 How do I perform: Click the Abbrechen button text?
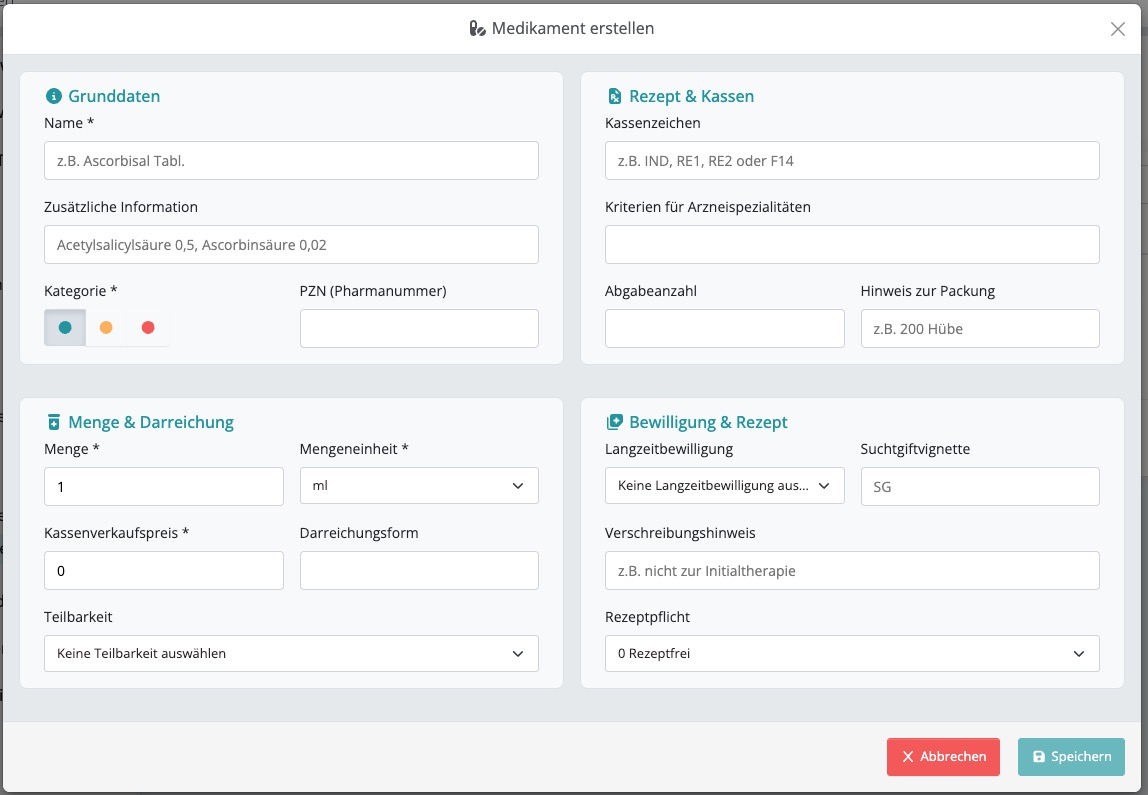953,757
